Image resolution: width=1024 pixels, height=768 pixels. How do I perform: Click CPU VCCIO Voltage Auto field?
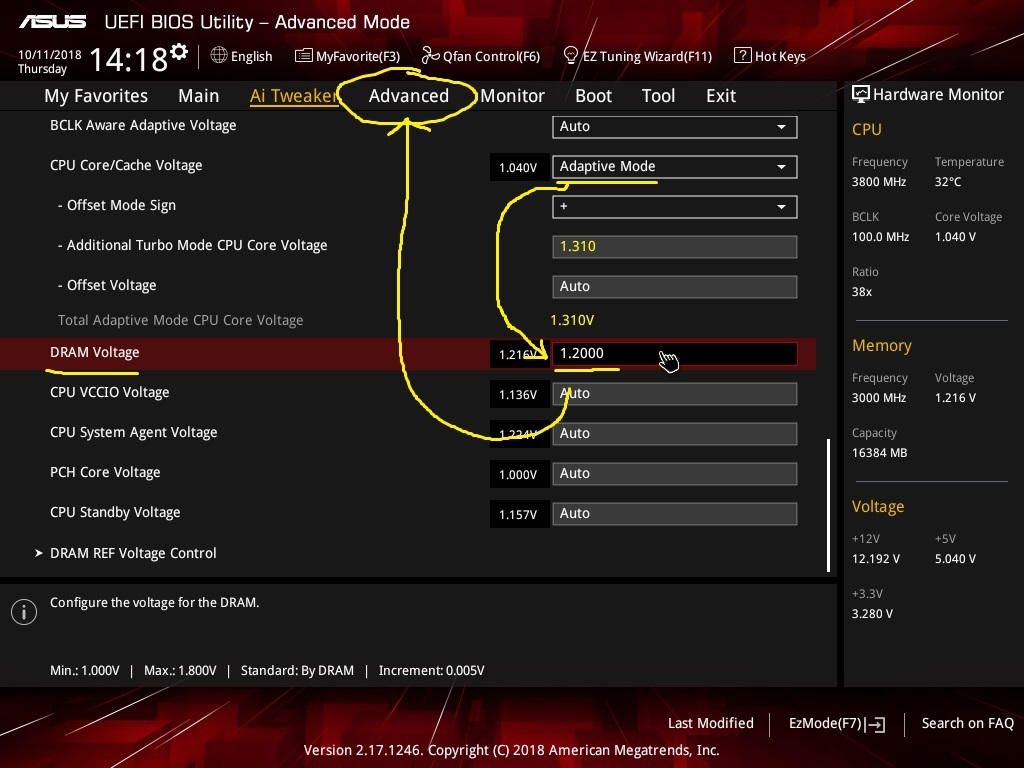(x=674, y=394)
